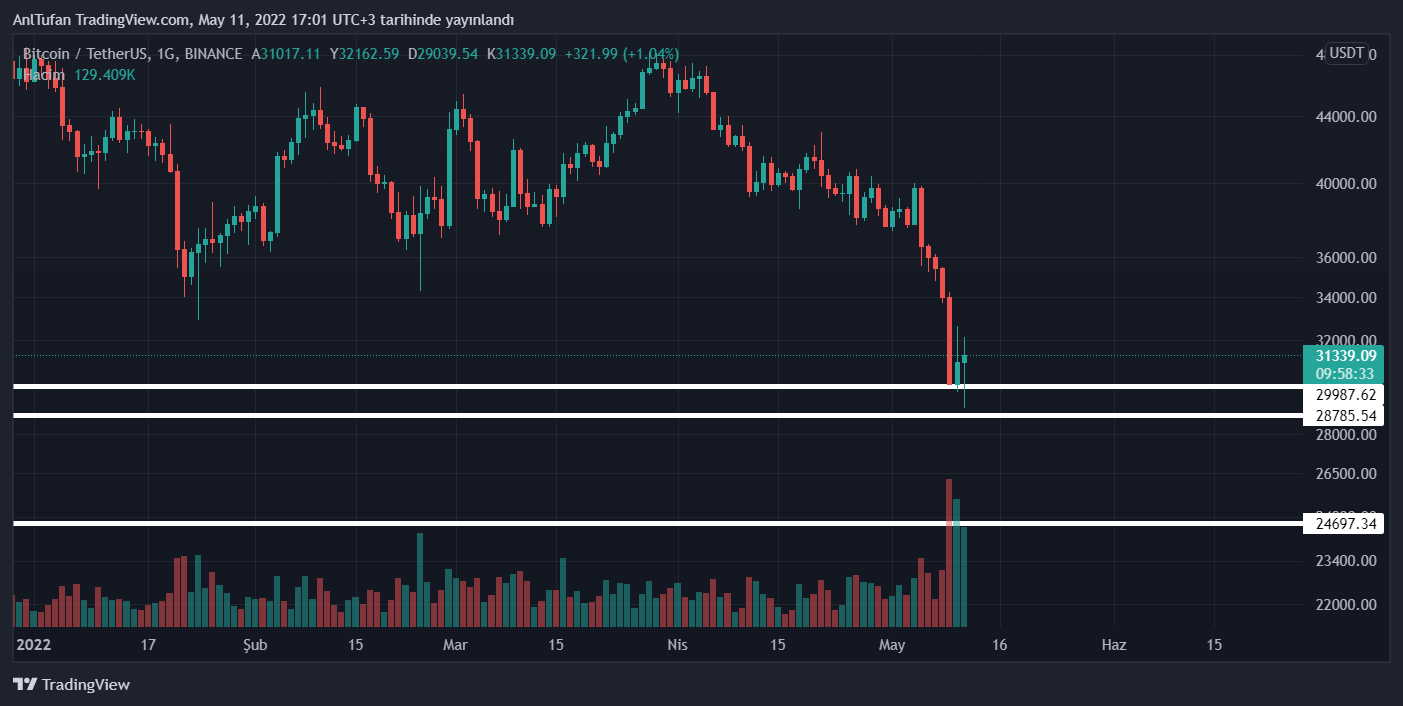The image size is (1403, 706).
Task: Click the 44000.00 price scale label
Action: (1346, 117)
